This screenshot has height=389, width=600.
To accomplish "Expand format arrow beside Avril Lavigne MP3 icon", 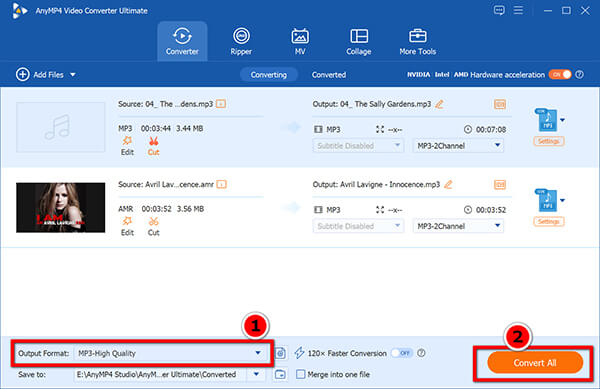I will (x=562, y=200).
